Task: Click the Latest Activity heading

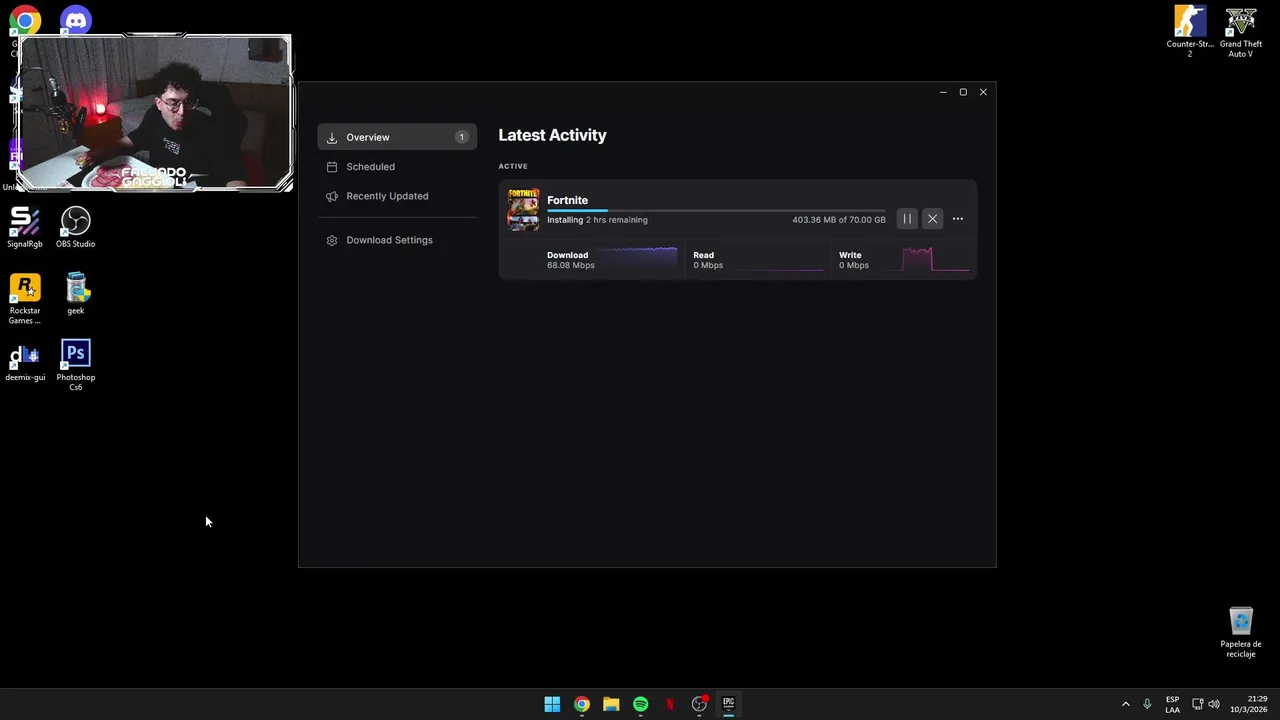Action: 552,135
